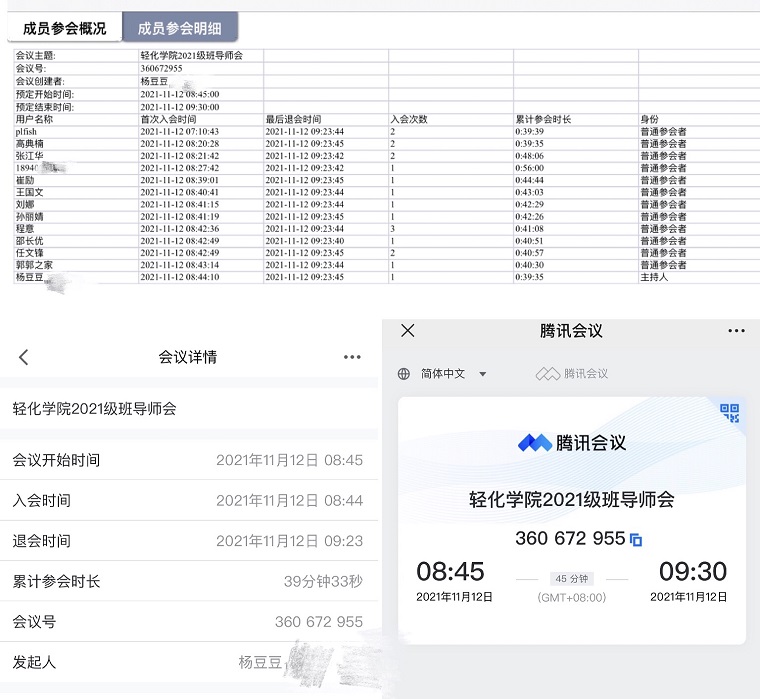Tap the 发起人 row in meeting details
The image size is (760, 699).
(x=189, y=662)
